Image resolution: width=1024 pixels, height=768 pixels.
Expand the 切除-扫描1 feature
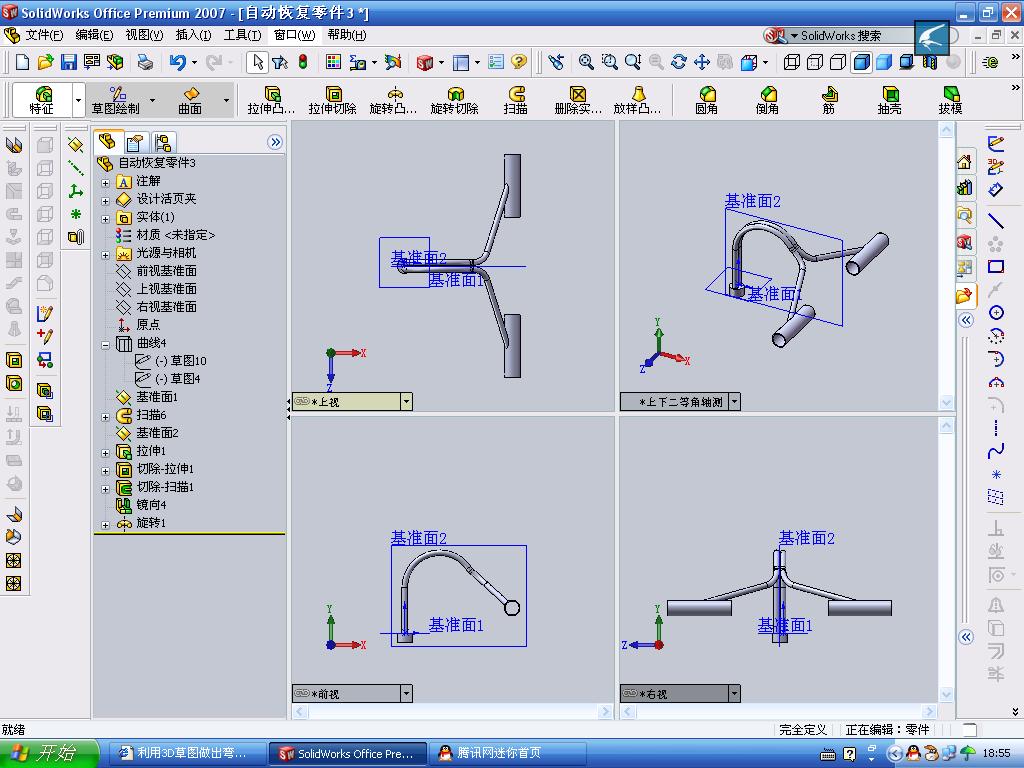click(x=105, y=489)
